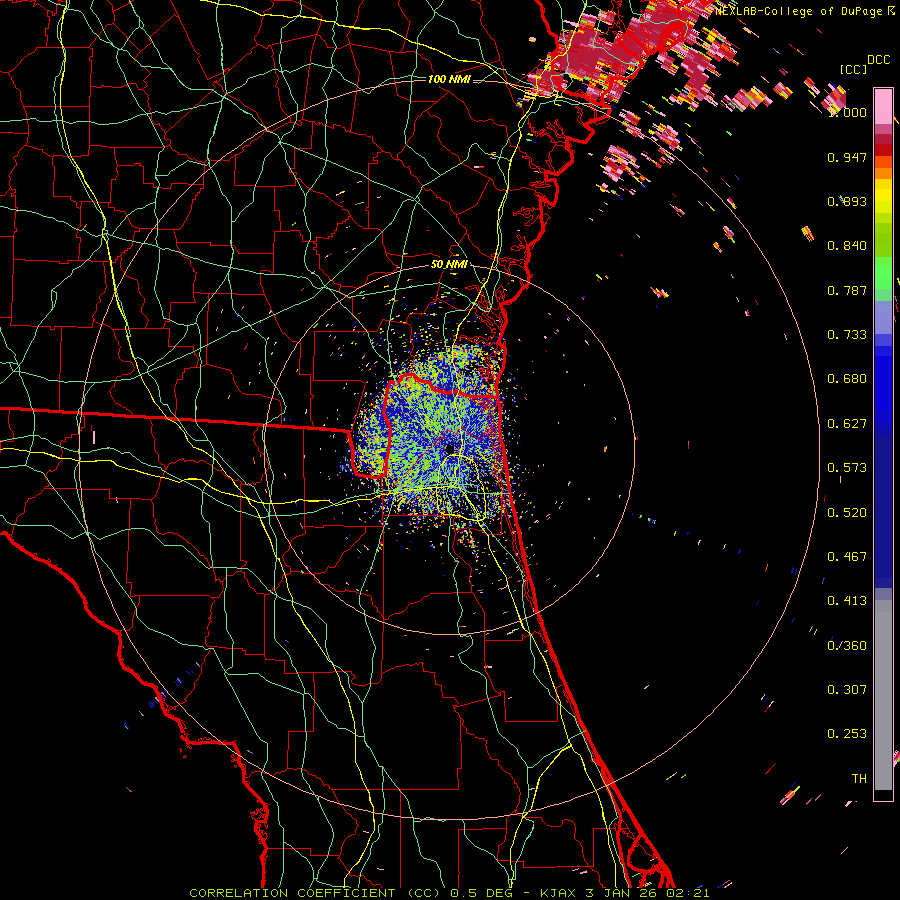Screen dimensions: 900x900
Task: Click the 100 NMI range ring label
Action: (449, 79)
